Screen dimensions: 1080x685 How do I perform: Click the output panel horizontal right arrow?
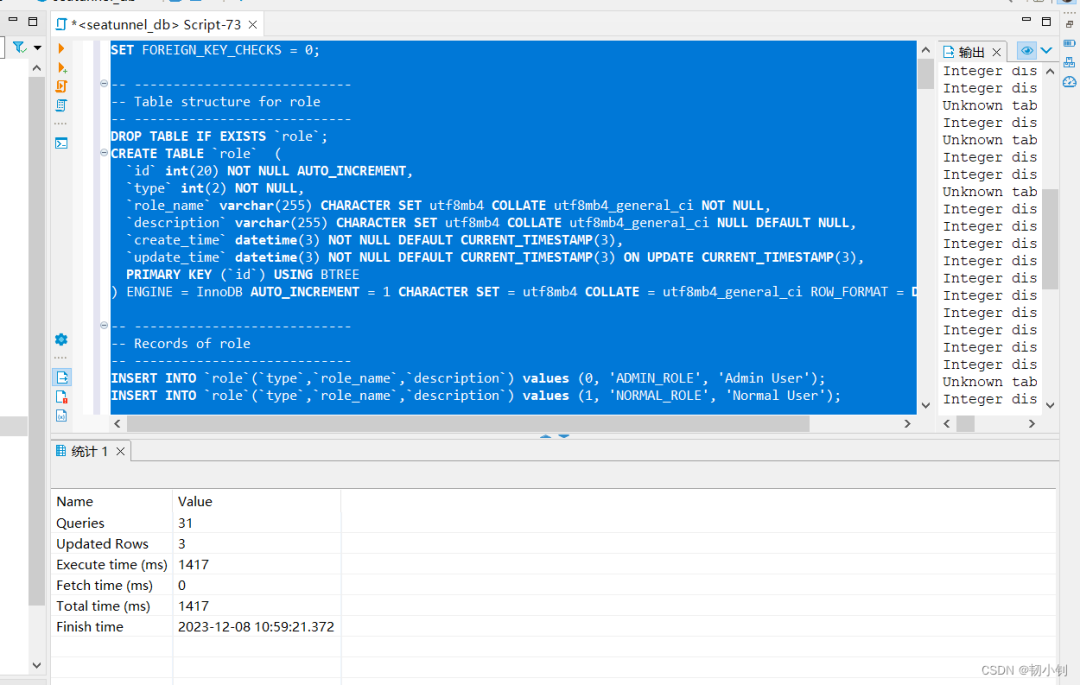[x=1032, y=423]
